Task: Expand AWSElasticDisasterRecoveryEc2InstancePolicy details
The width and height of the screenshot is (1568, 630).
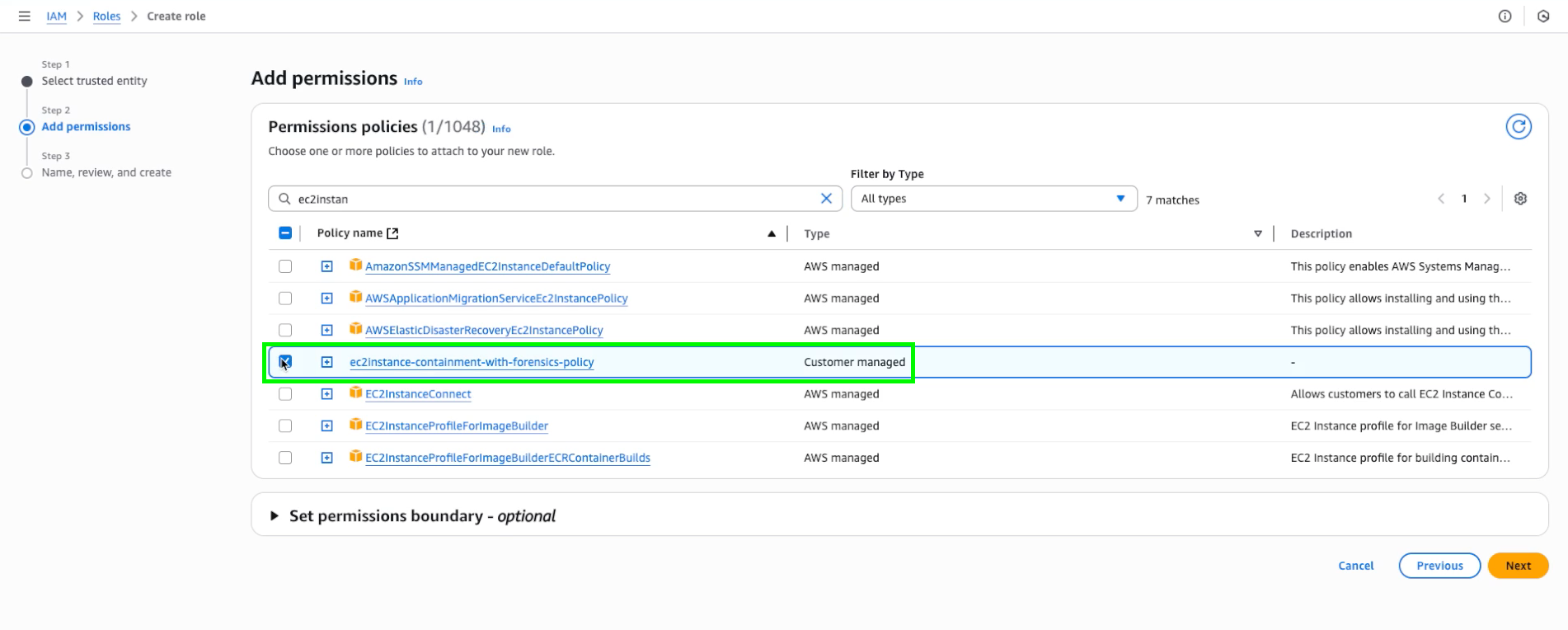Action: point(327,330)
